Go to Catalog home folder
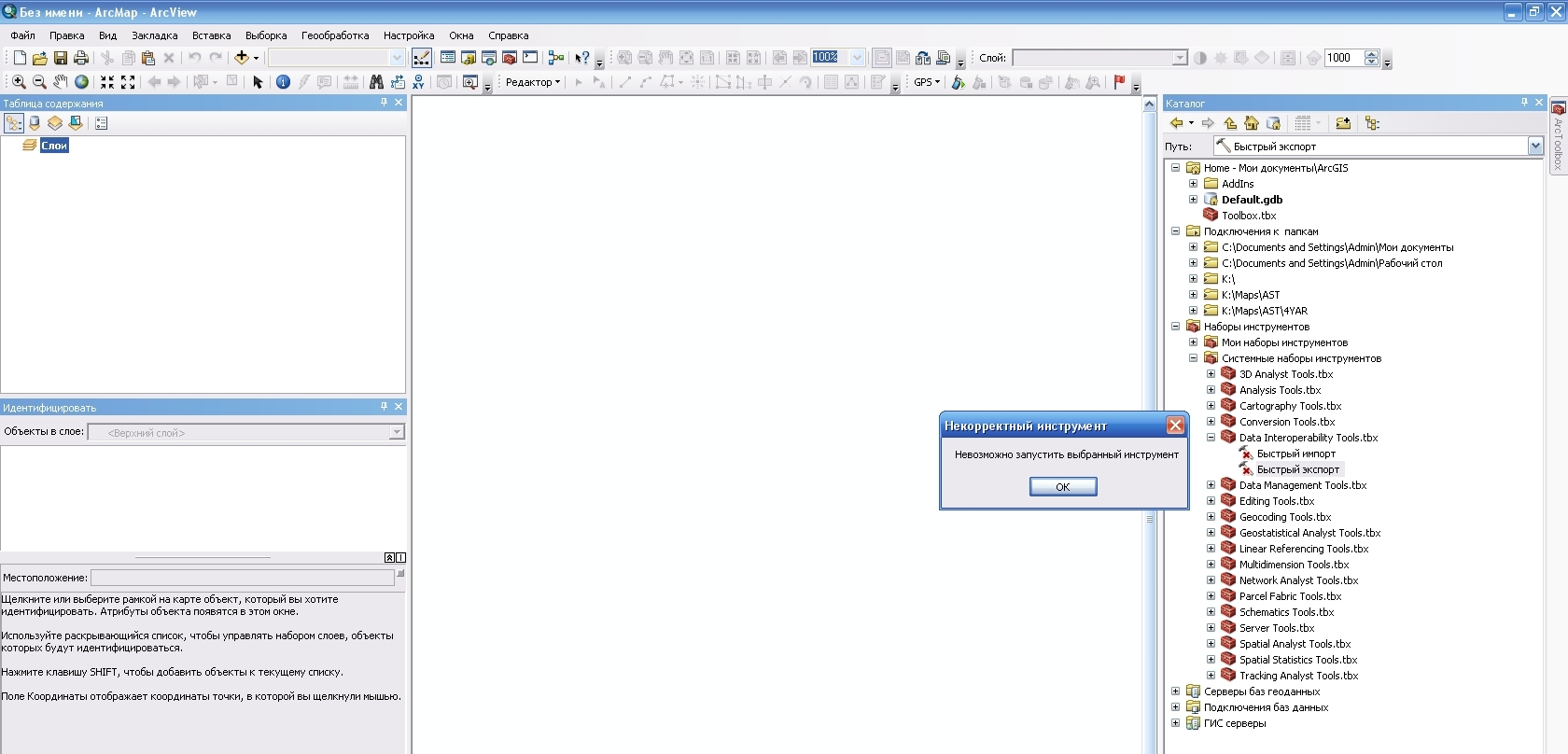The image size is (1568, 754). 1252,123
